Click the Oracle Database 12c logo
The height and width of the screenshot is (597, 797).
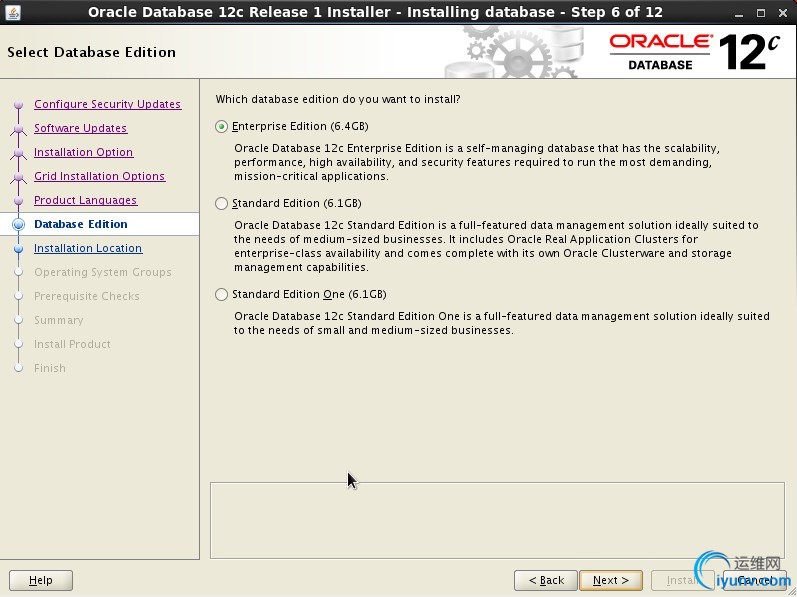pyautogui.click(x=694, y=52)
